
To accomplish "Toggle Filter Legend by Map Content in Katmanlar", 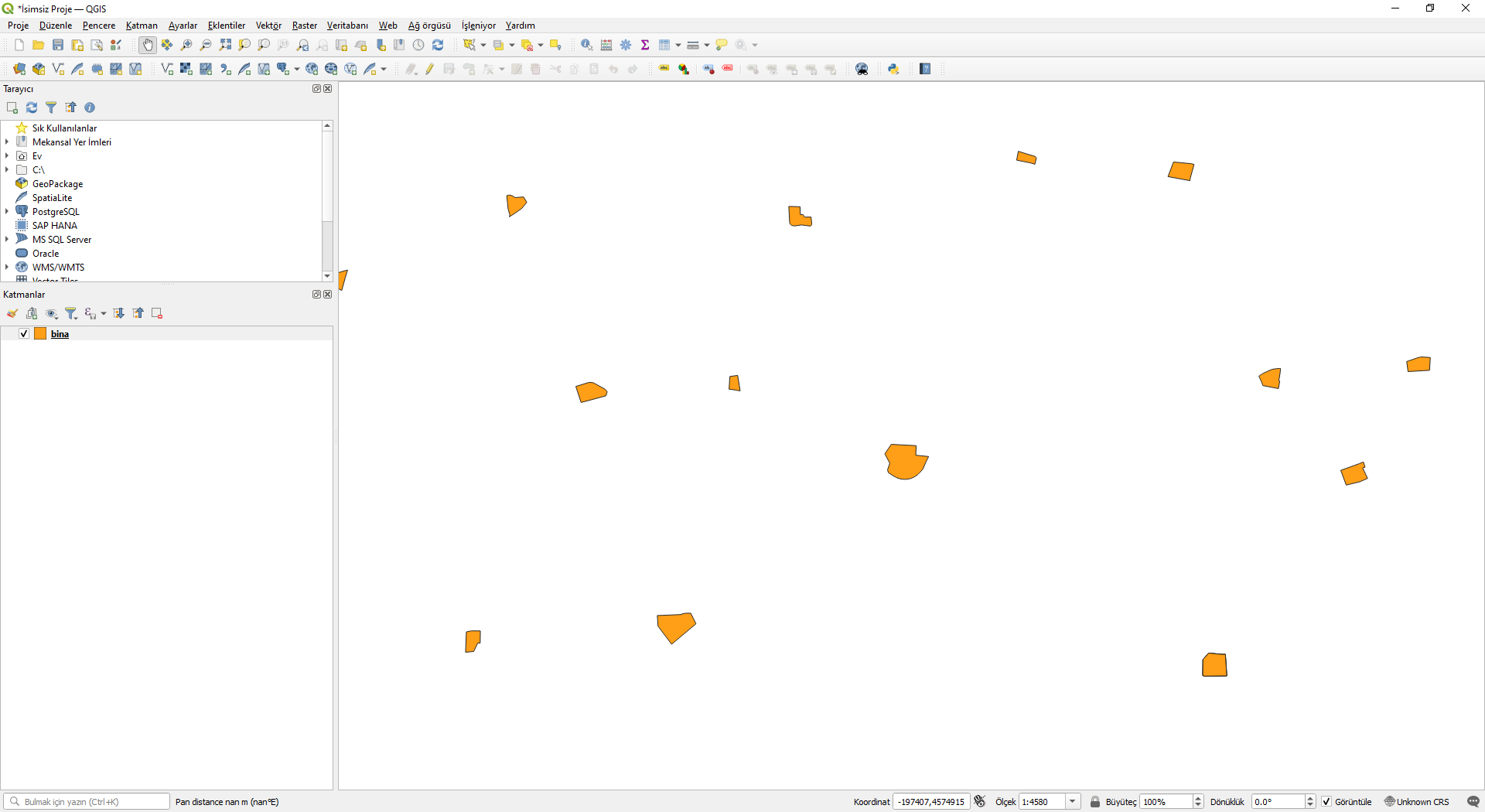I will (71, 313).
